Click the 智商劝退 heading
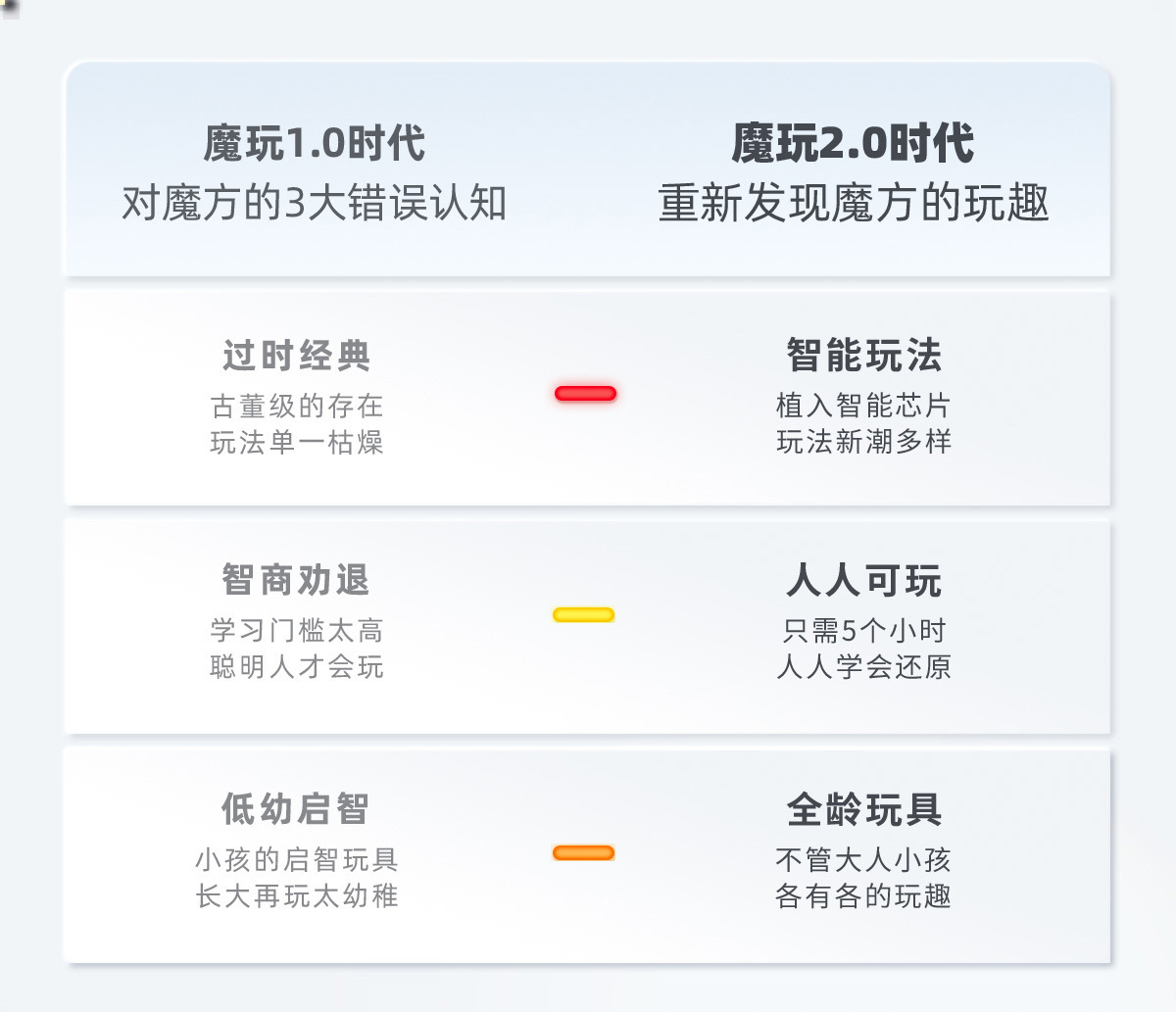The height and width of the screenshot is (1012, 1176). tap(296, 580)
